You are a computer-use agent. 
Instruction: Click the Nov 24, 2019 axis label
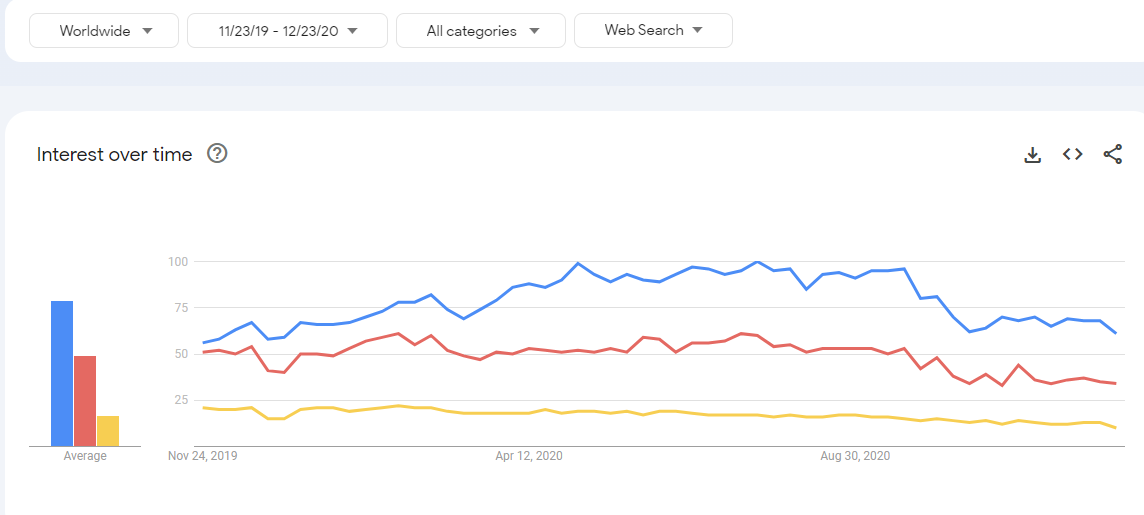pyautogui.click(x=203, y=456)
